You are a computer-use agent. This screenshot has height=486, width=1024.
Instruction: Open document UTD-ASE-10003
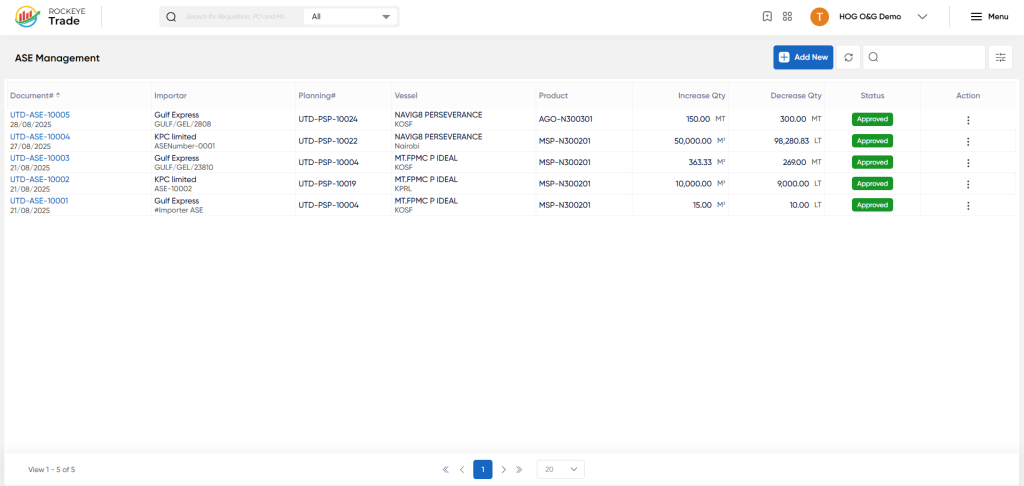[x=40, y=158]
